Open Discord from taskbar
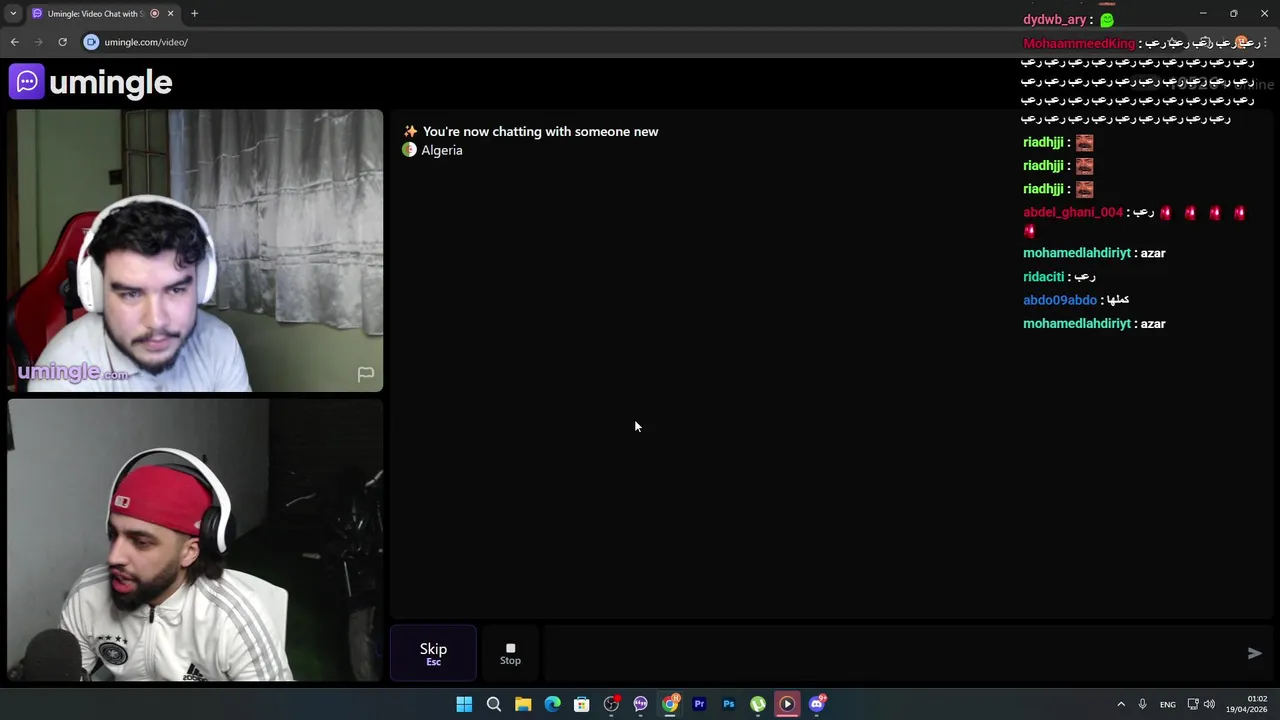1280x720 pixels. point(817,704)
